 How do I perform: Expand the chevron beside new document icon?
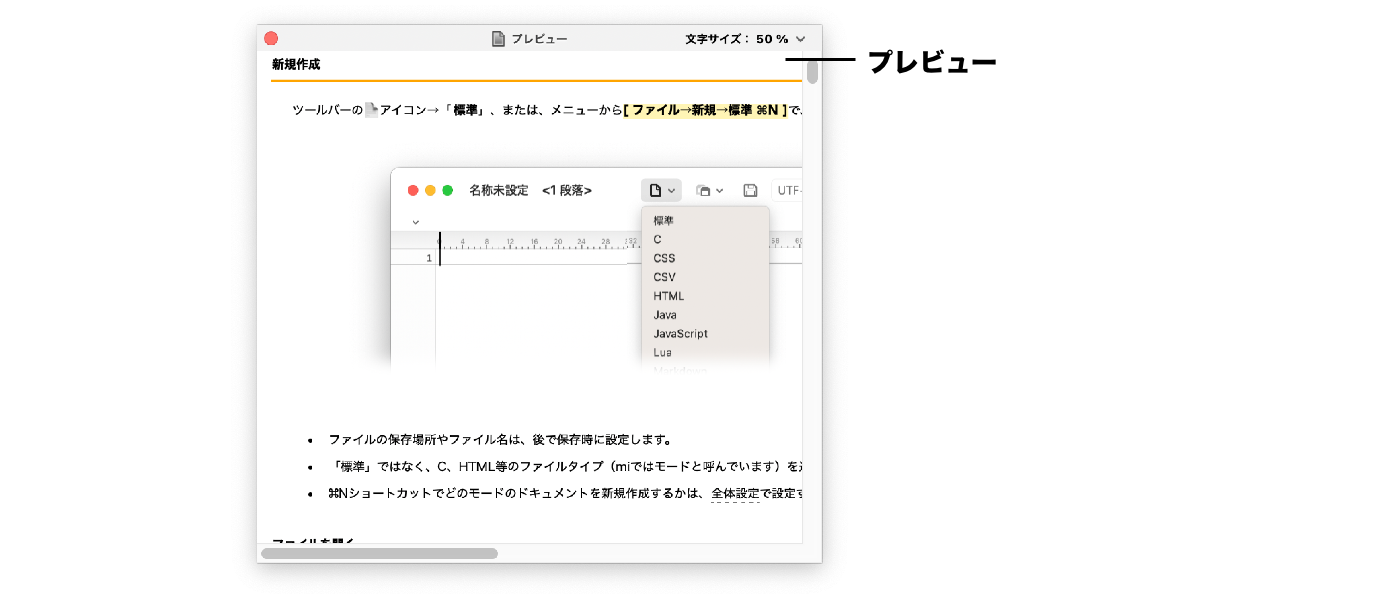pos(672,191)
